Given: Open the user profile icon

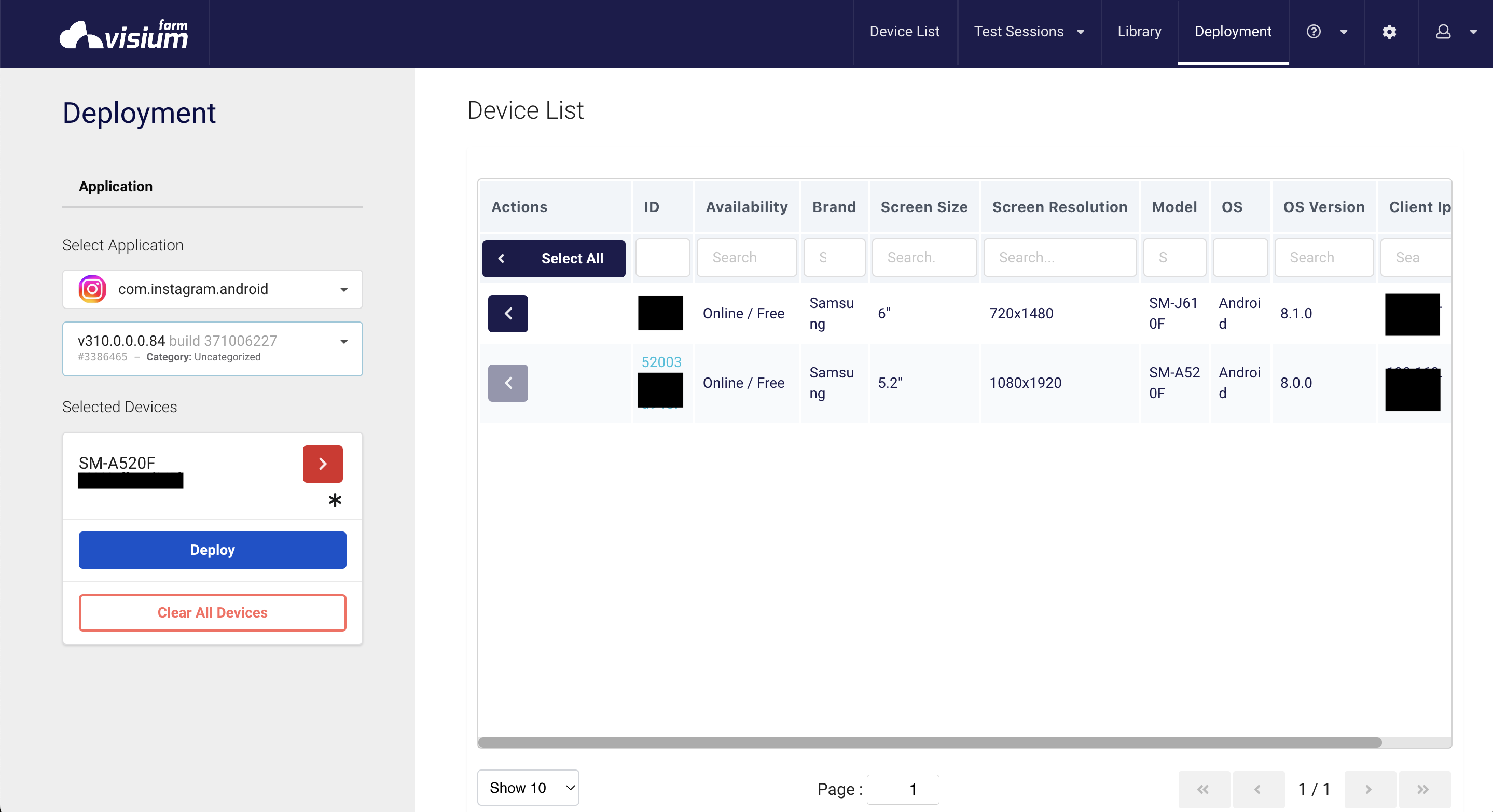Looking at the screenshot, I should (1443, 31).
